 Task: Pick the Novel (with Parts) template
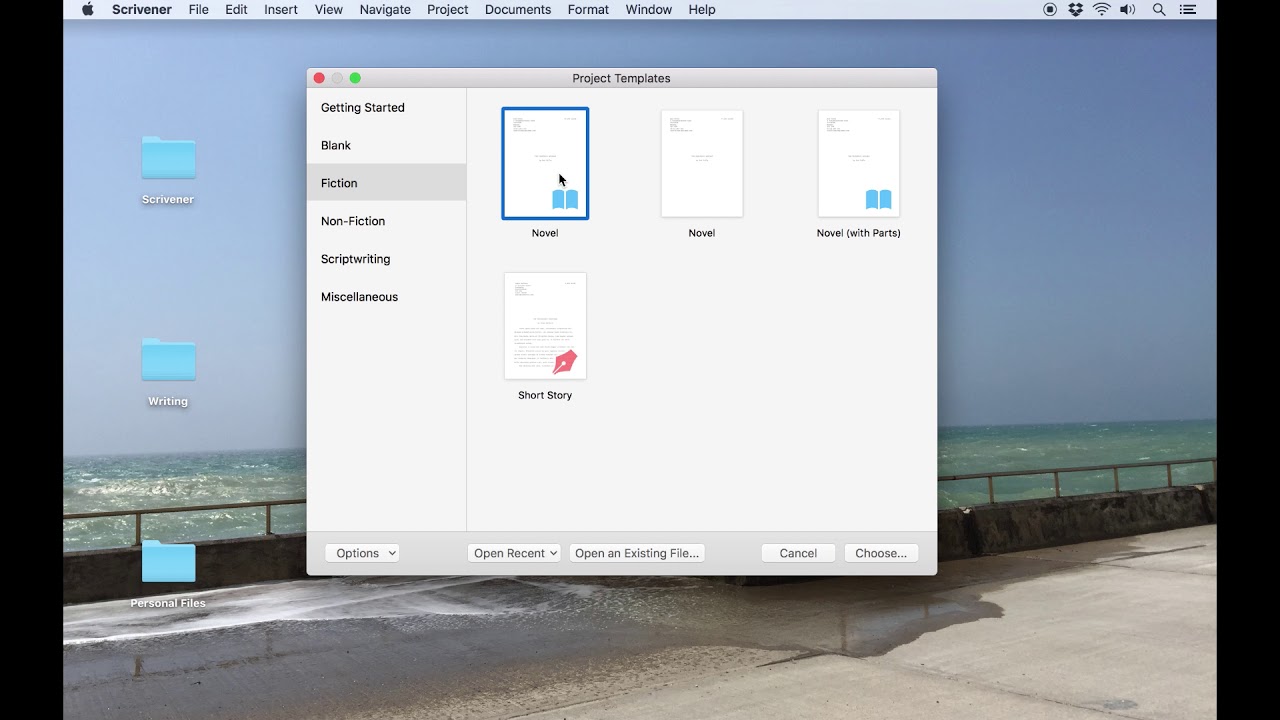pos(859,163)
